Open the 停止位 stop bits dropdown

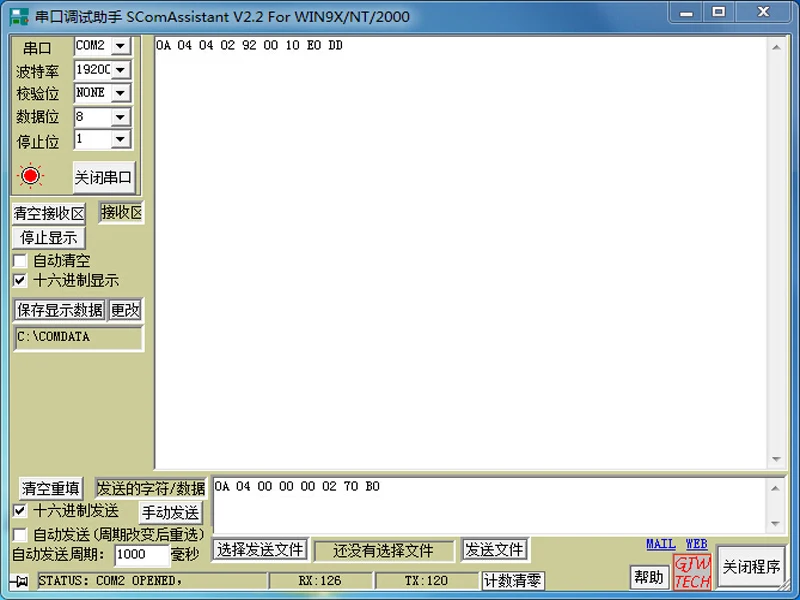coord(120,139)
